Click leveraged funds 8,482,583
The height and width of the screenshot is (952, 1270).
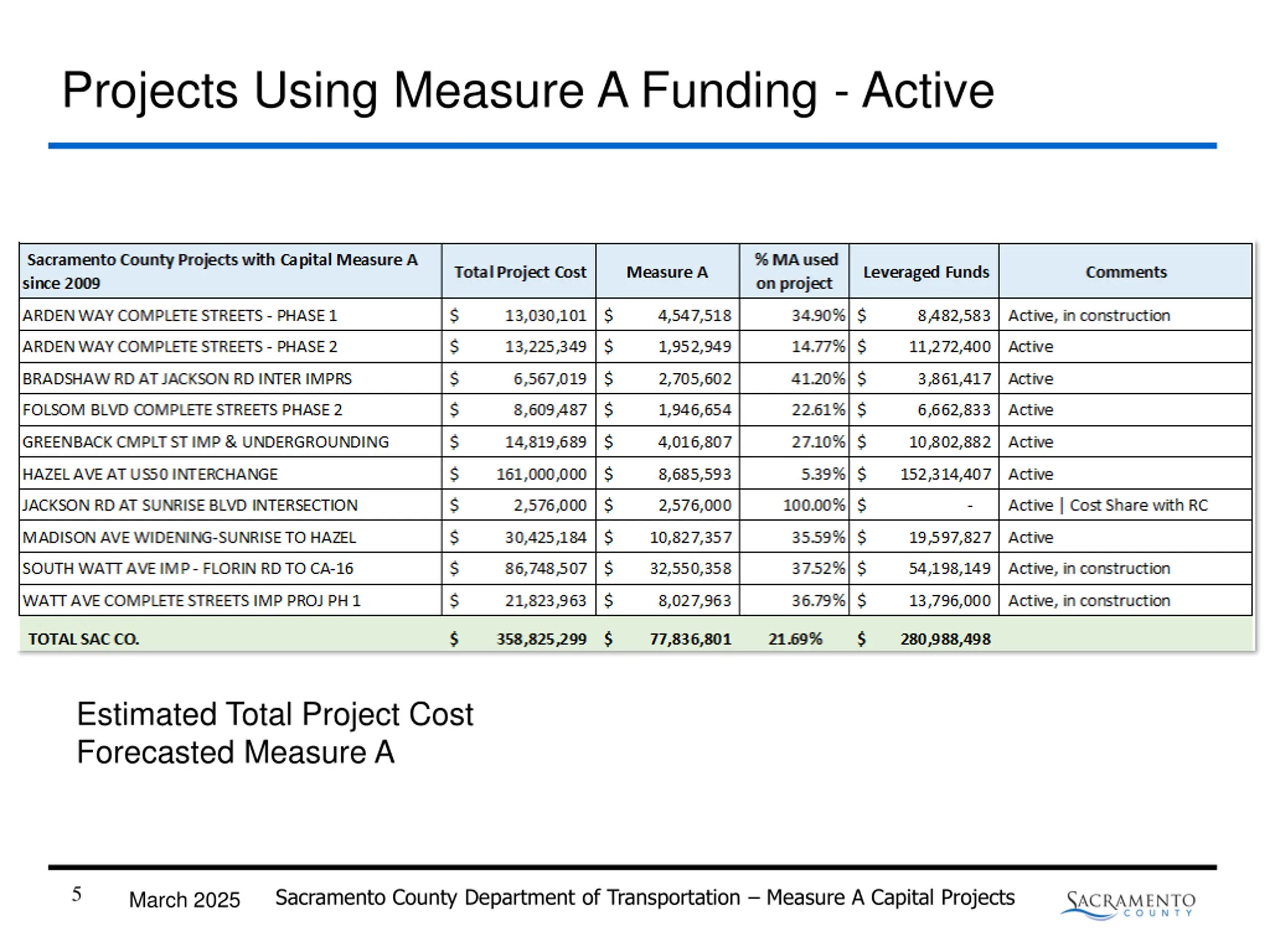953,316
